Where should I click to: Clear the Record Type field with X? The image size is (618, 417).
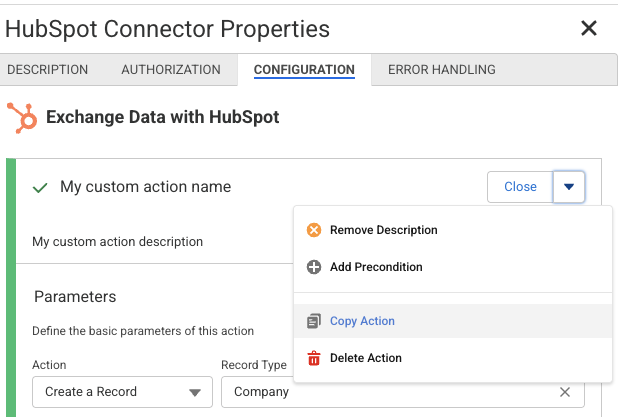[565, 392]
